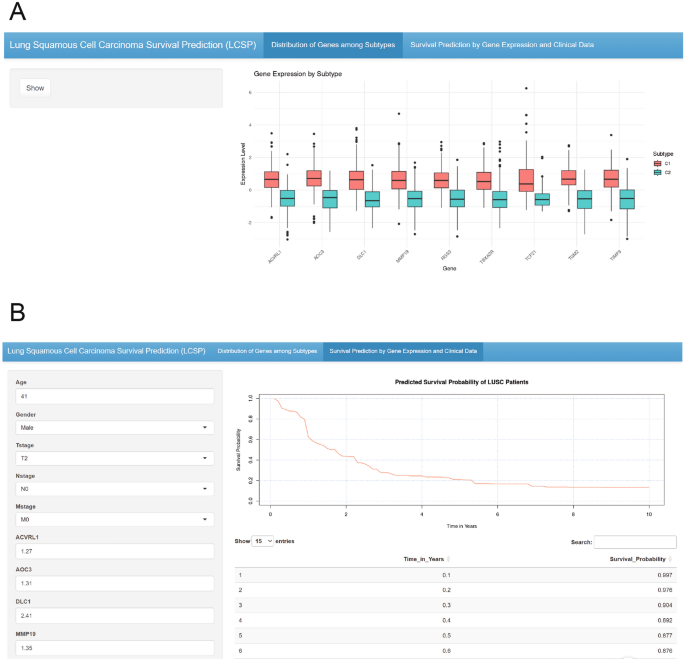Click the Time_in_Years value 0.1
This screenshot has height=661, width=685.
click(x=446, y=575)
